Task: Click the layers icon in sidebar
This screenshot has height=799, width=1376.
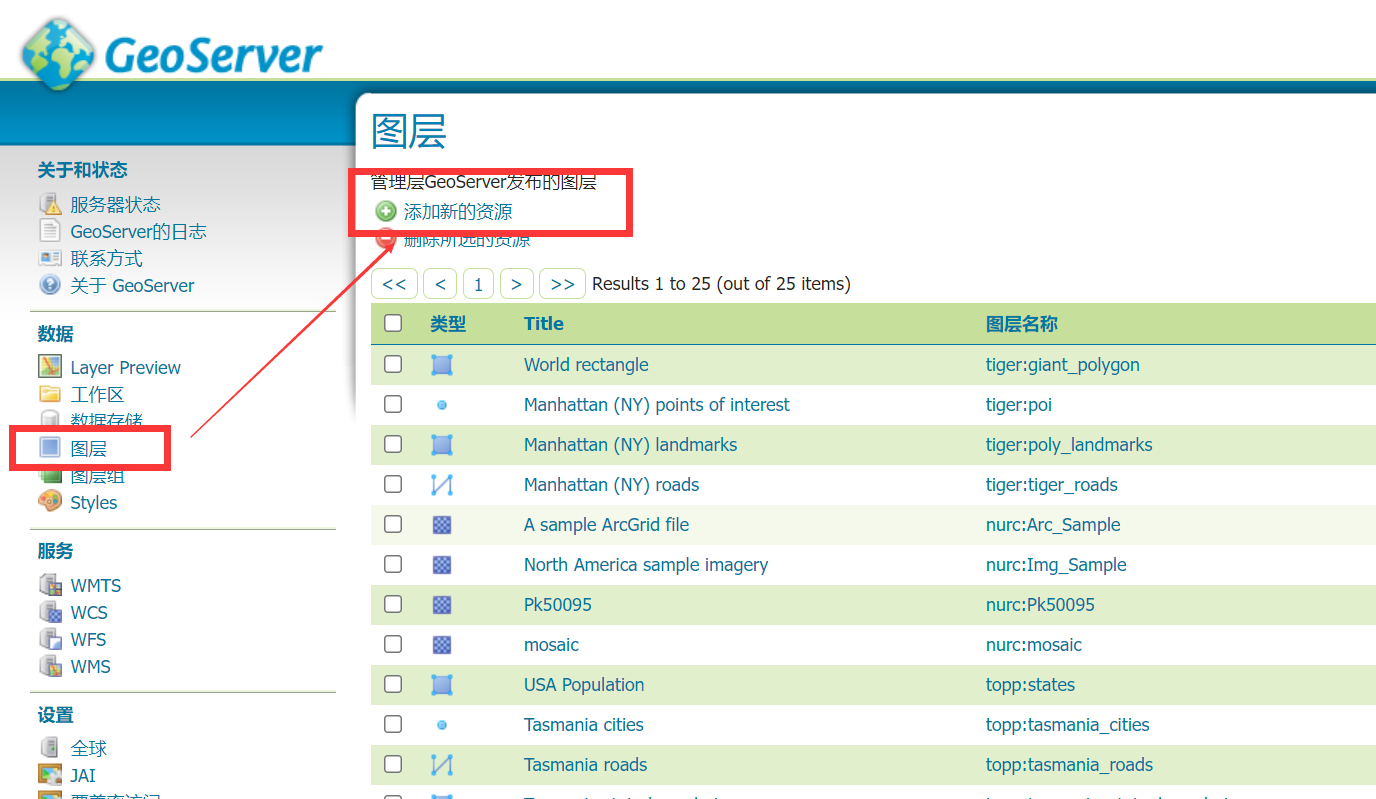Action: tap(50, 448)
